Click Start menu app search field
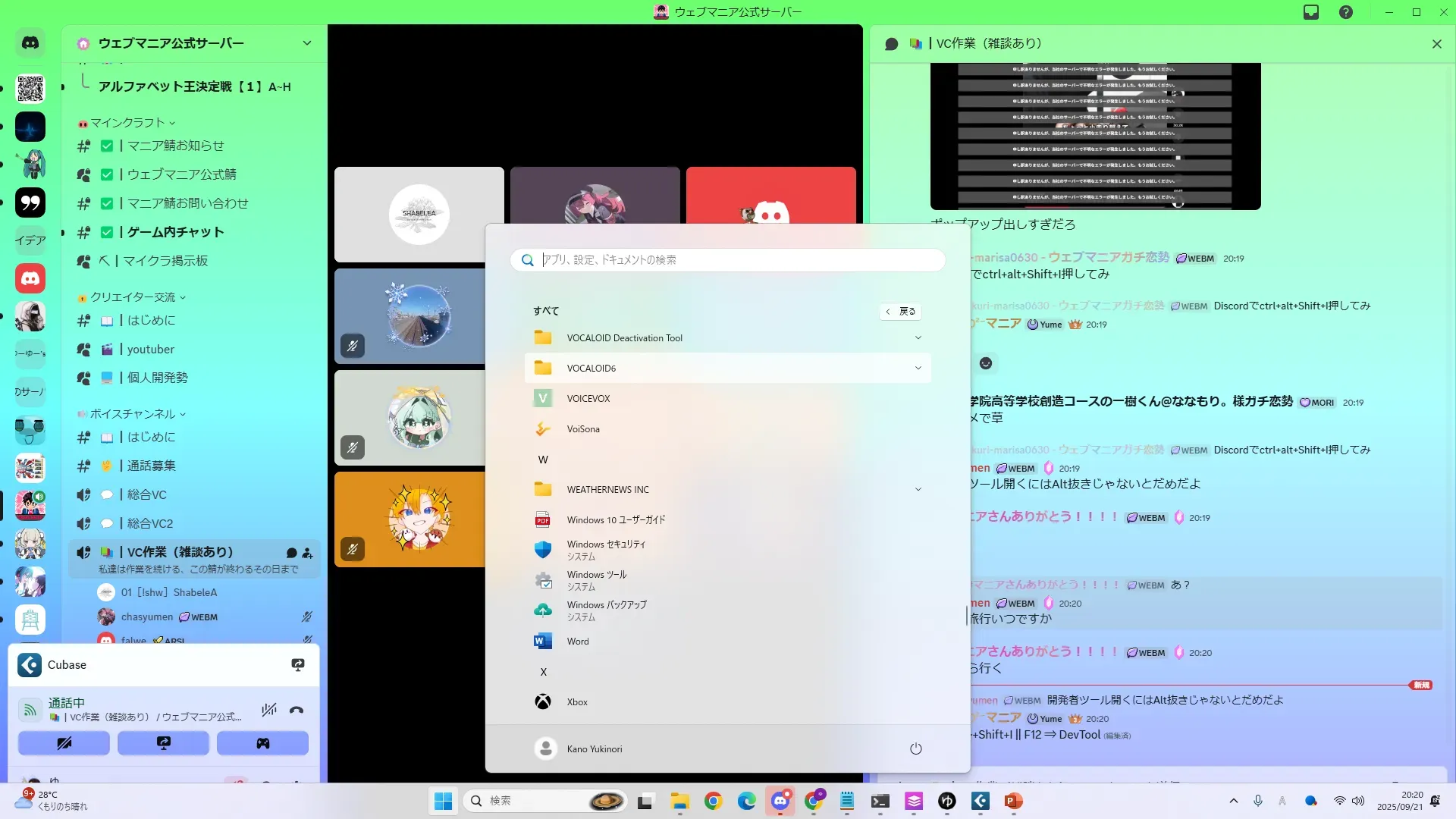The height and width of the screenshot is (819, 1456). pos(728,260)
